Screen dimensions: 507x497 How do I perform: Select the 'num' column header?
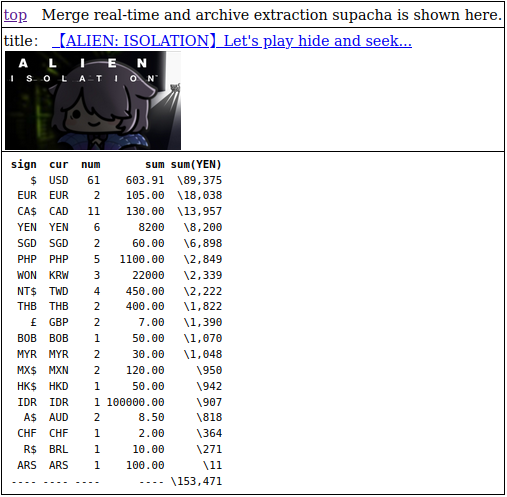91,164
